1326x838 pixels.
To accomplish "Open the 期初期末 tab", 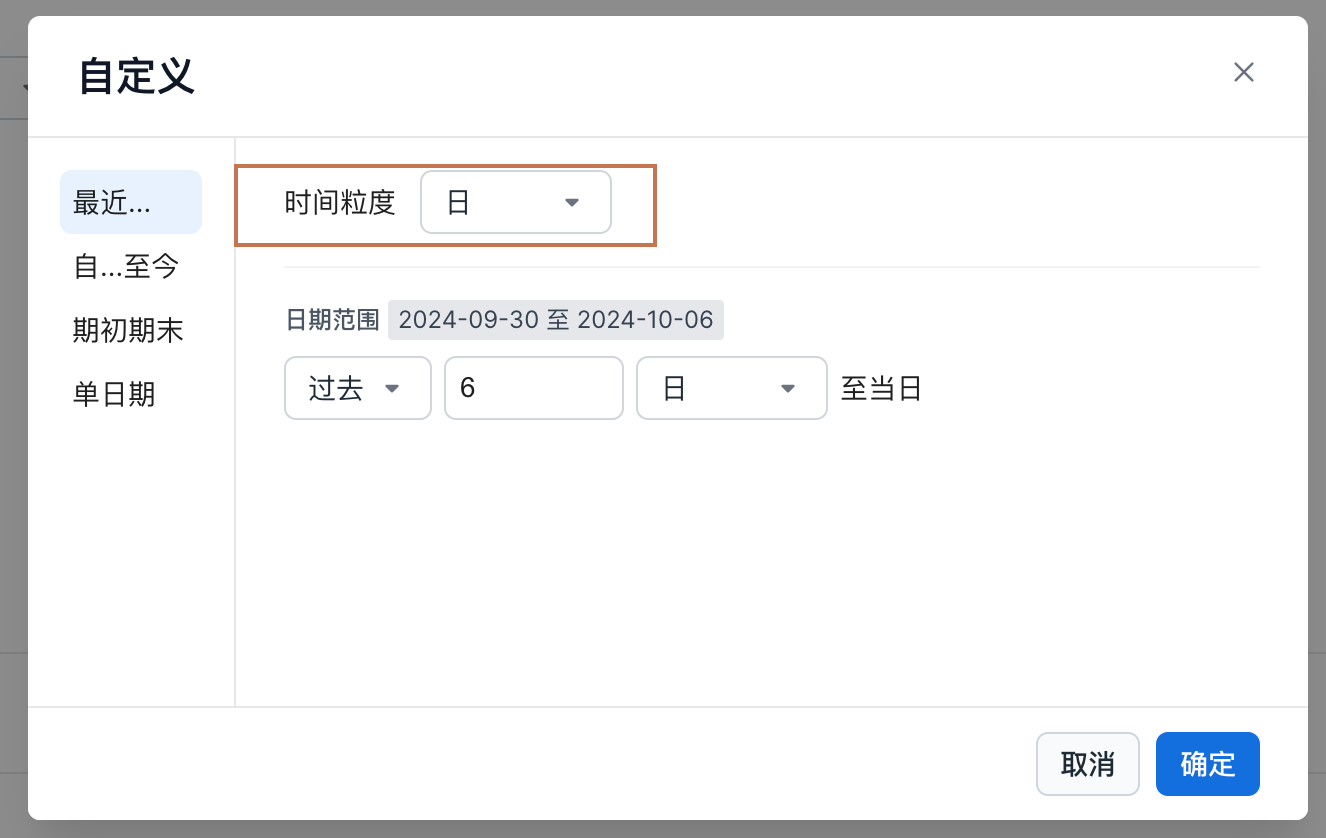I will point(130,330).
